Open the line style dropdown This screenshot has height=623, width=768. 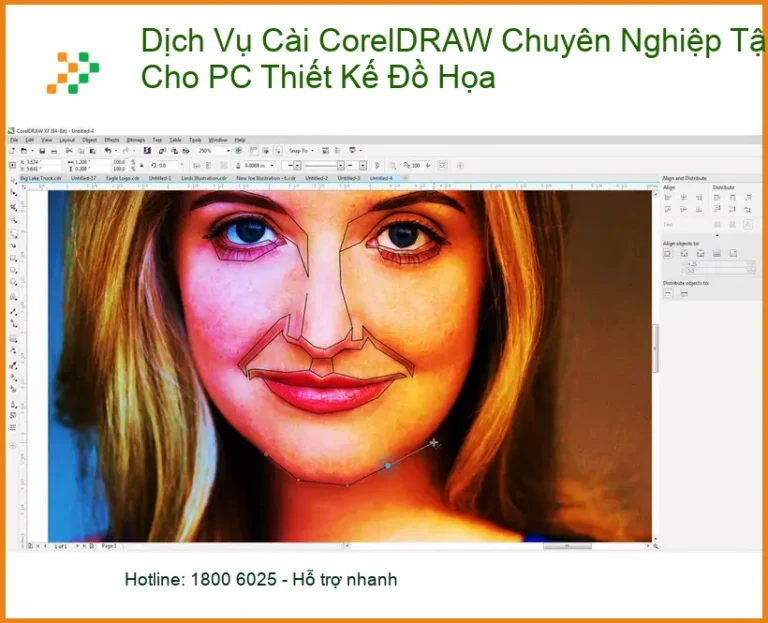[340, 166]
